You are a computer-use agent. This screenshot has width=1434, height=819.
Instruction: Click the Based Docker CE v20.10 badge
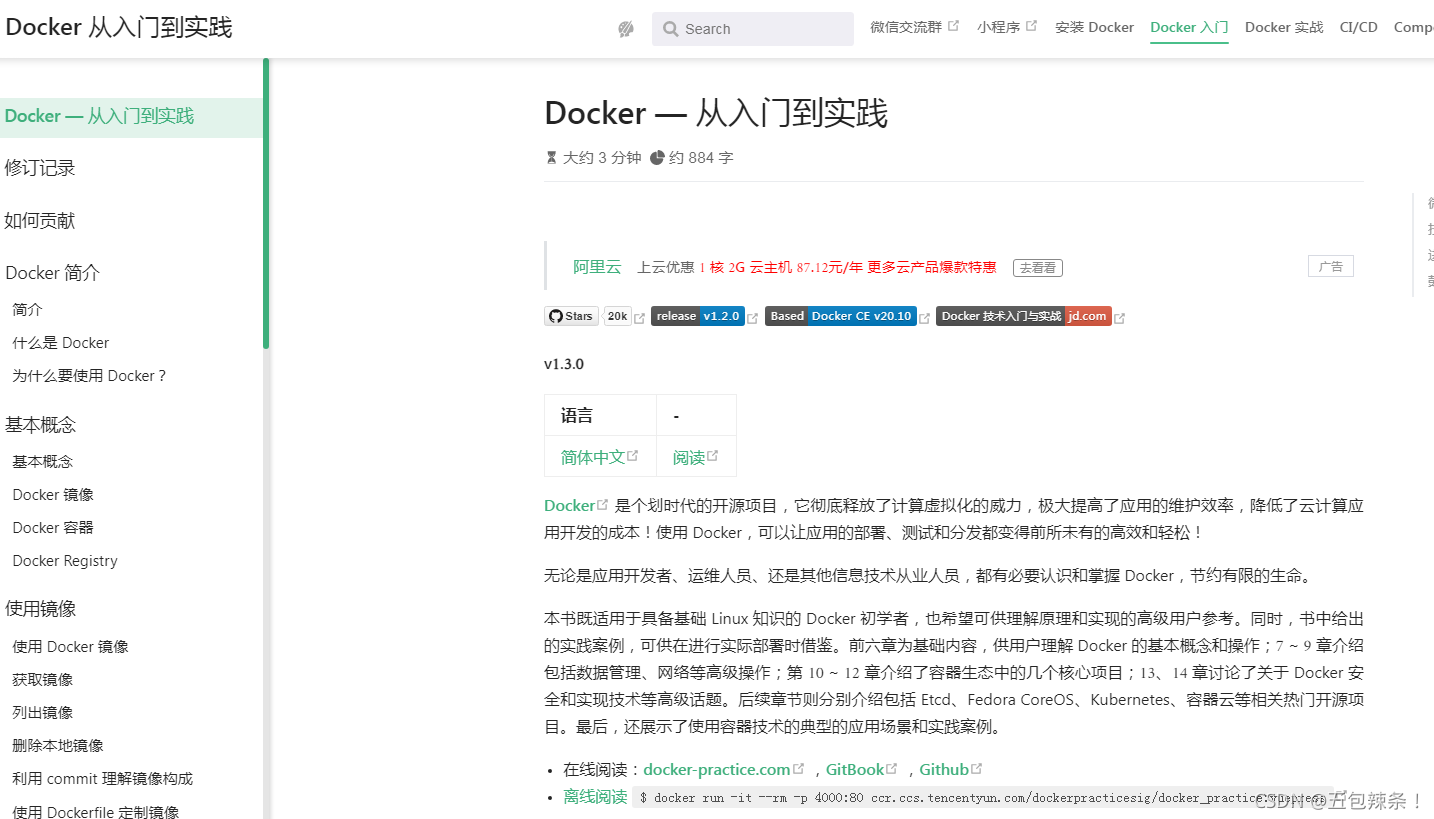[x=841, y=316]
